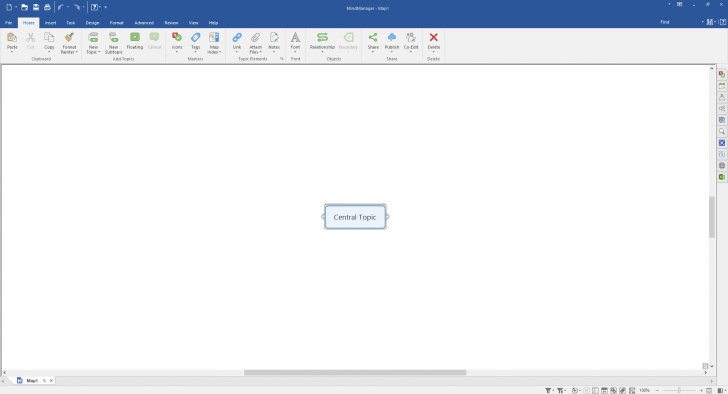Click the Paste icon in Clipboard group

(12, 37)
